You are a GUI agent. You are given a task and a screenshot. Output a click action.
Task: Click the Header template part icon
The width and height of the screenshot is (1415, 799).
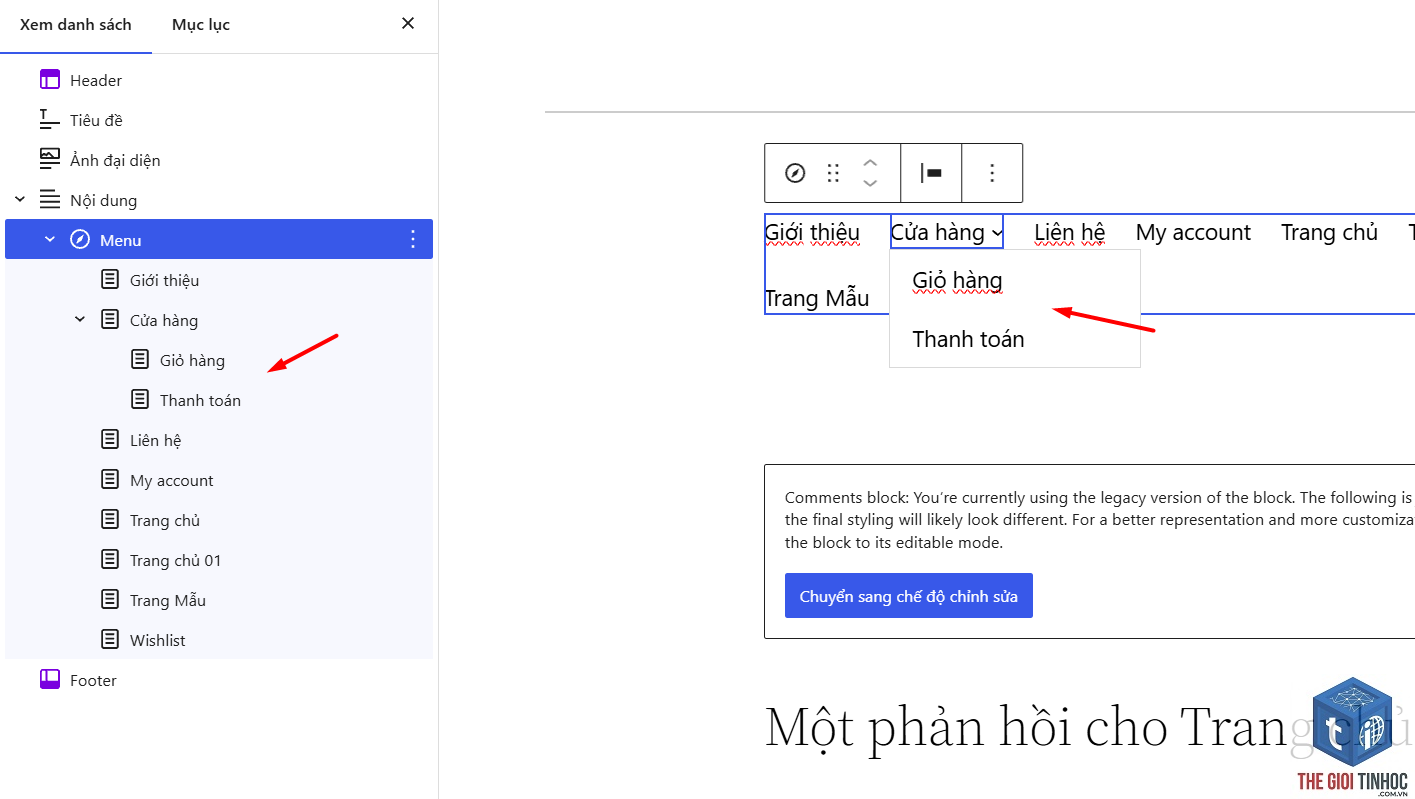click(50, 80)
